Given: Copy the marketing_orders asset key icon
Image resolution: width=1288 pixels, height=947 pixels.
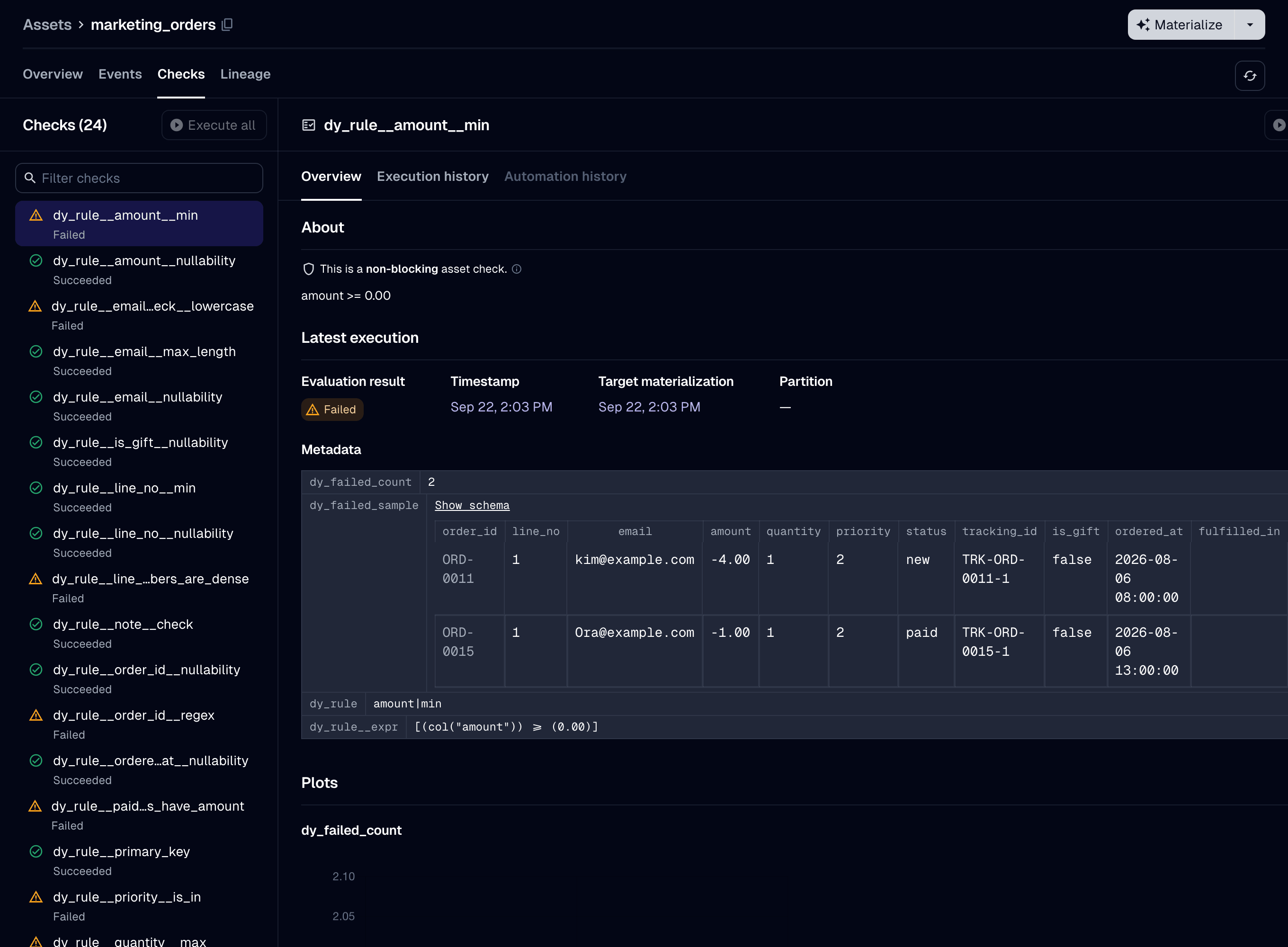Looking at the screenshot, I should click(227, 25).
